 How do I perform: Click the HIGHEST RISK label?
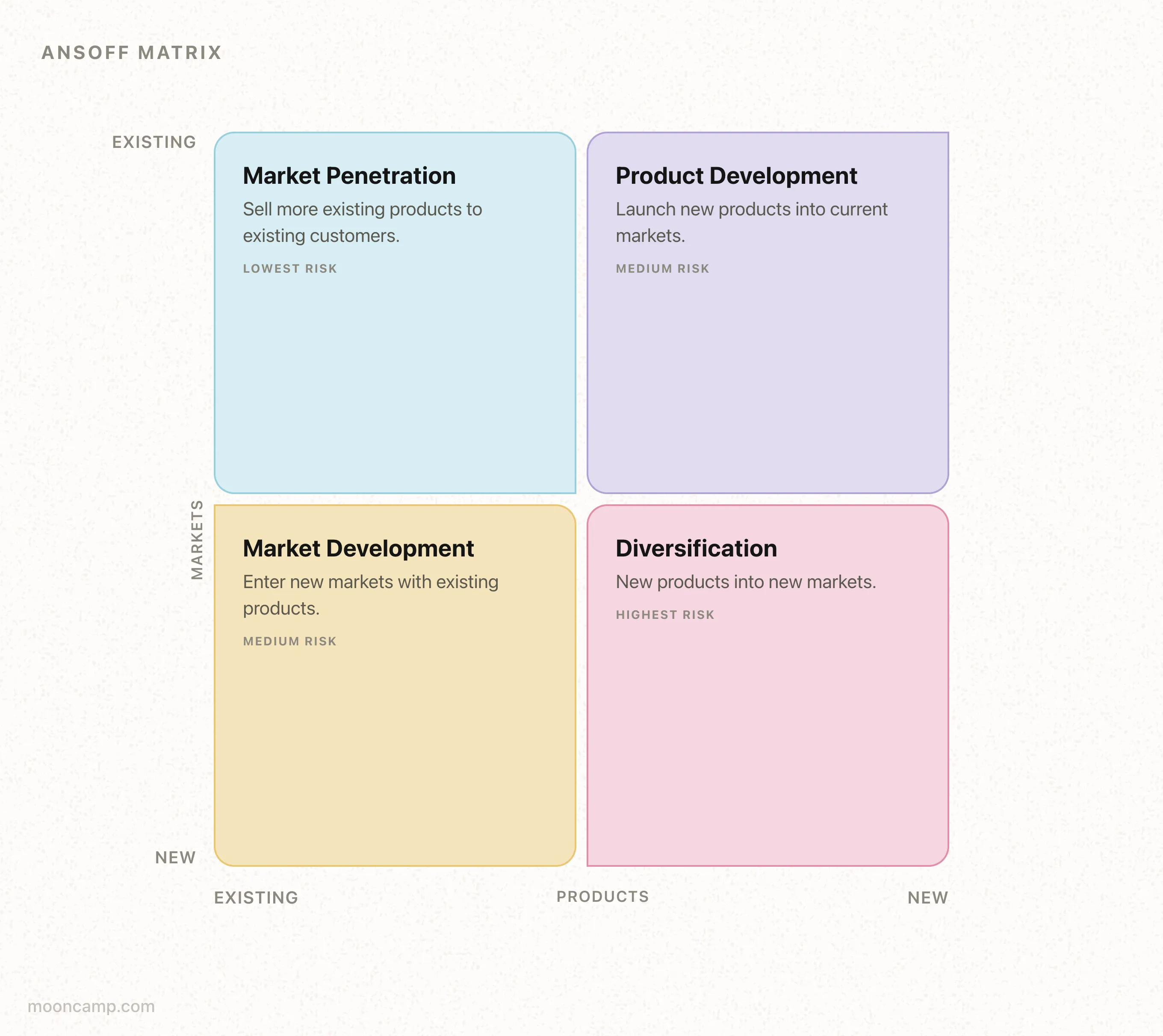pyautogui.click(x=665, y=615)
